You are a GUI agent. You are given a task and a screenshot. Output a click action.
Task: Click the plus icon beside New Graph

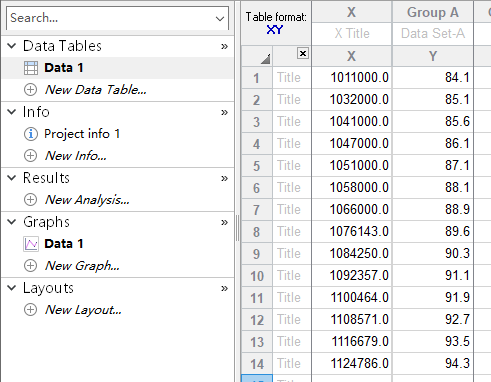(31, 266)
